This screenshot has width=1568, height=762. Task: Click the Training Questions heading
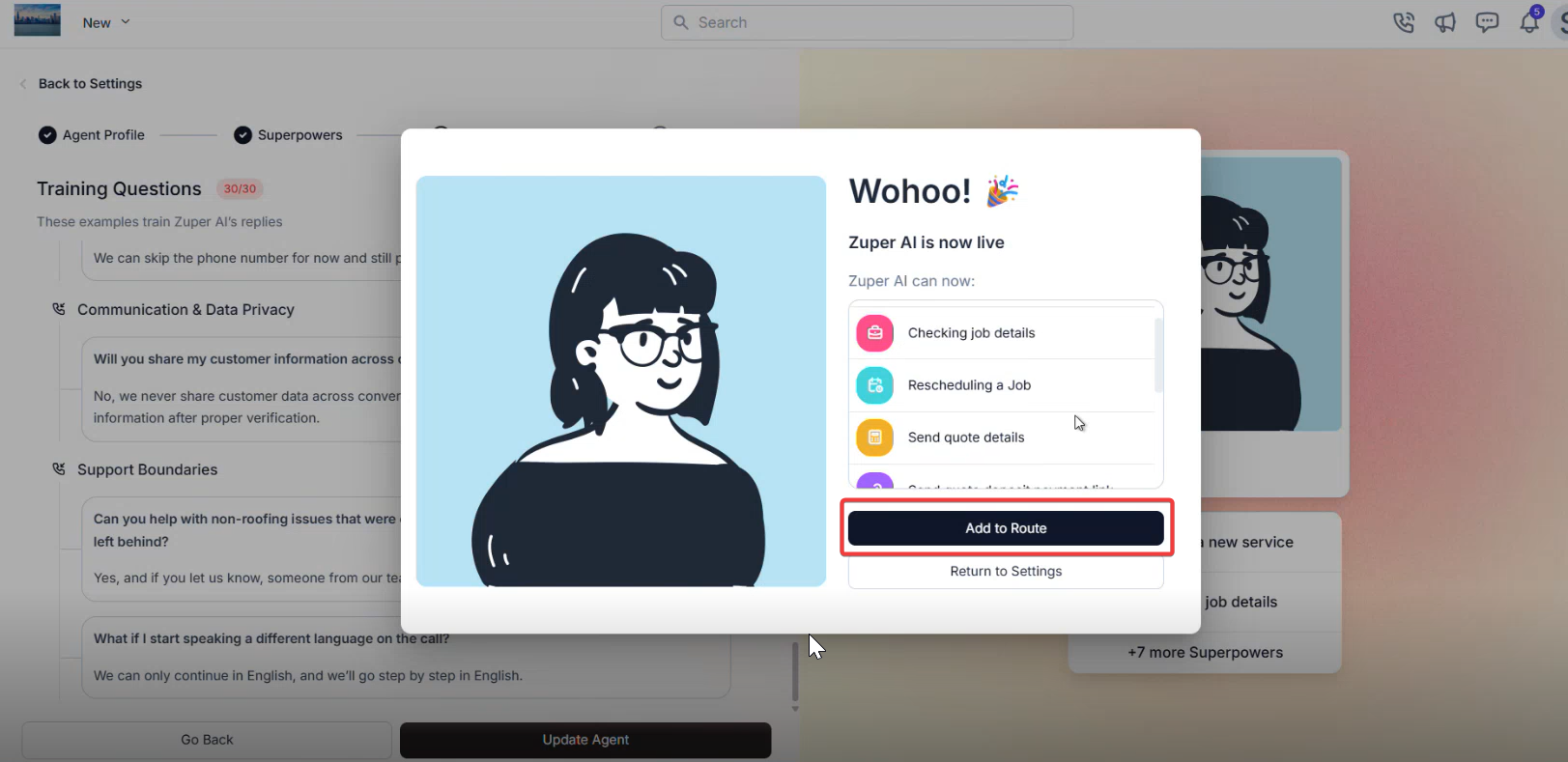[x=119, y=189]
